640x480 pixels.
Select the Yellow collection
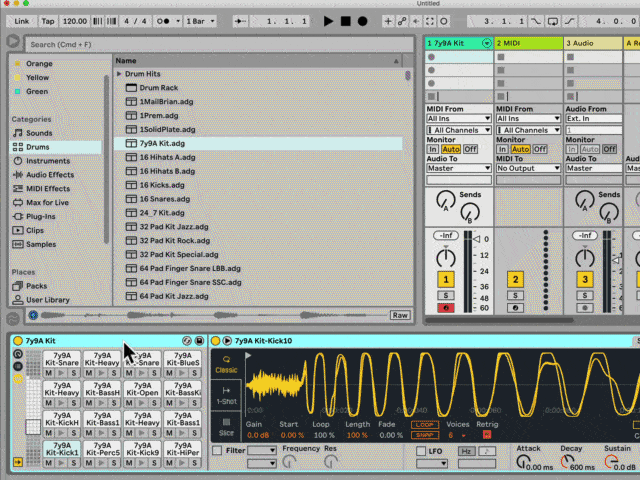pos(37,78)
